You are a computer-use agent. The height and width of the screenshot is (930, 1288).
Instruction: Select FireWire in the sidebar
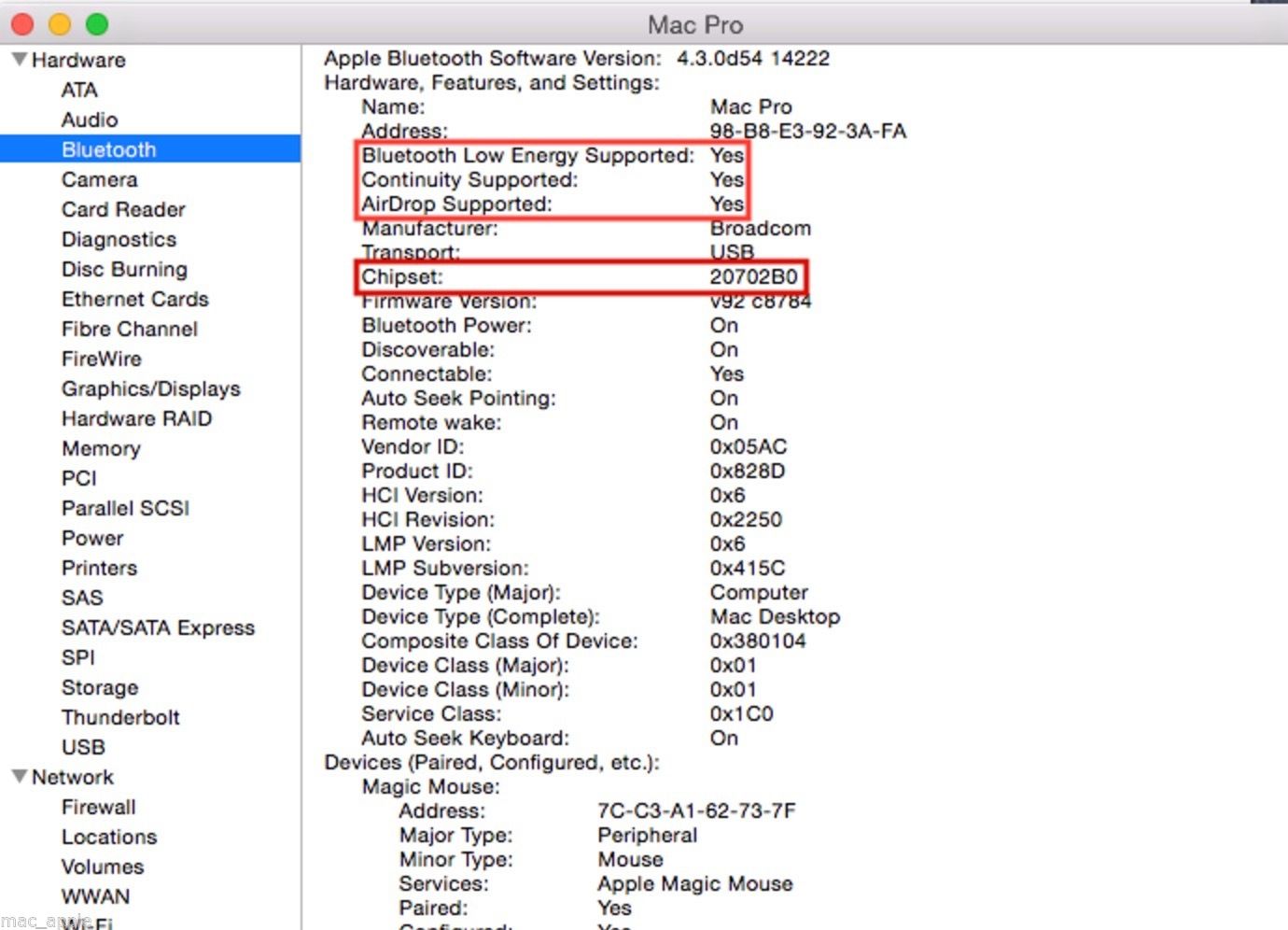pyautogui.click(x=102, y=359)
